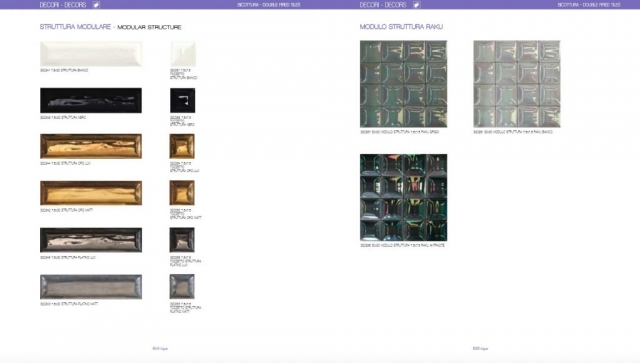
Task: Click the small Nero square tile caption
Action: 182,121
